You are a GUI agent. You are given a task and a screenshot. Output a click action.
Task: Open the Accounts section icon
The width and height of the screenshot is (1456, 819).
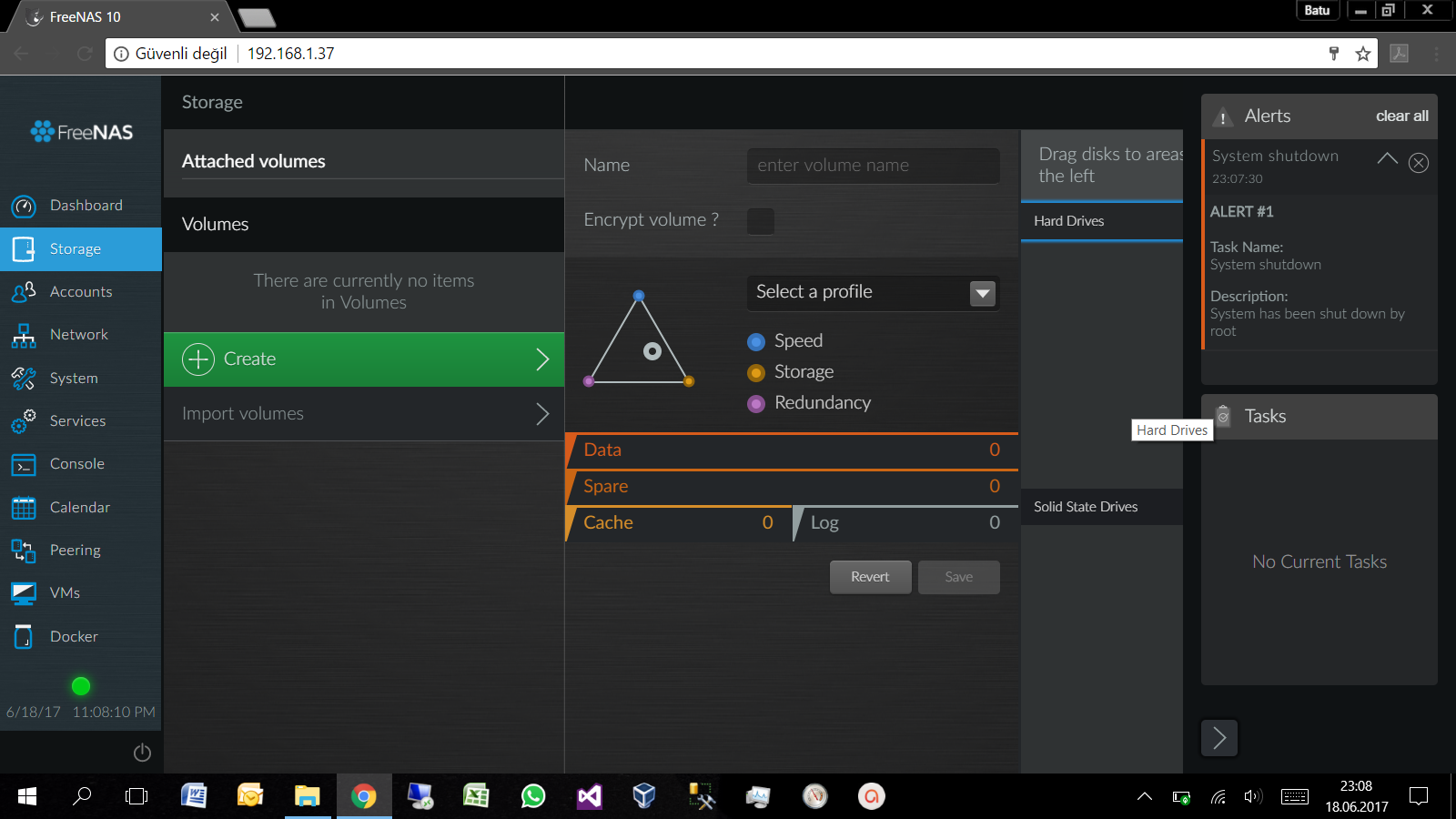(x=24, y=292)
